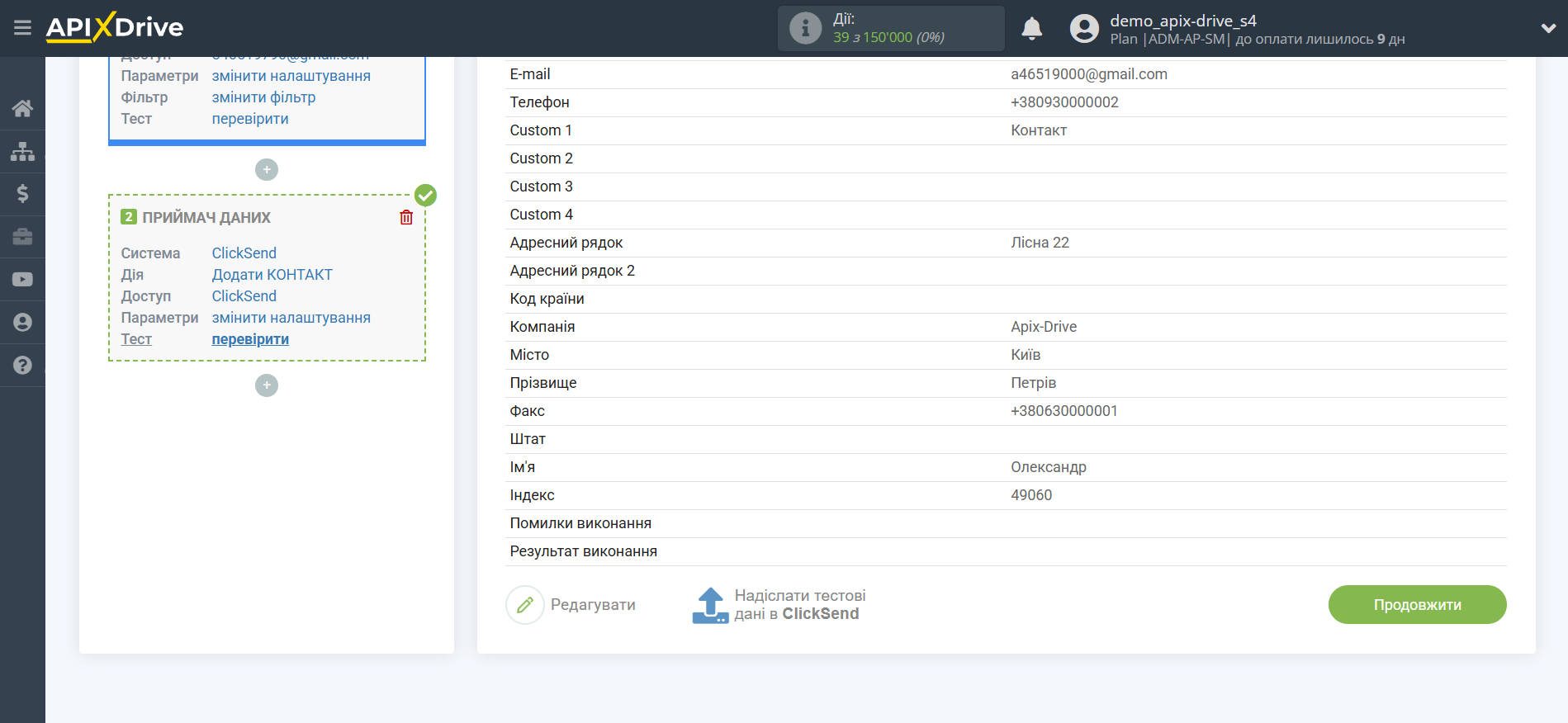This screenshot has width=1568, height=723.
Task: Click the ApiX-Drive logo
Action: point(115,27)
